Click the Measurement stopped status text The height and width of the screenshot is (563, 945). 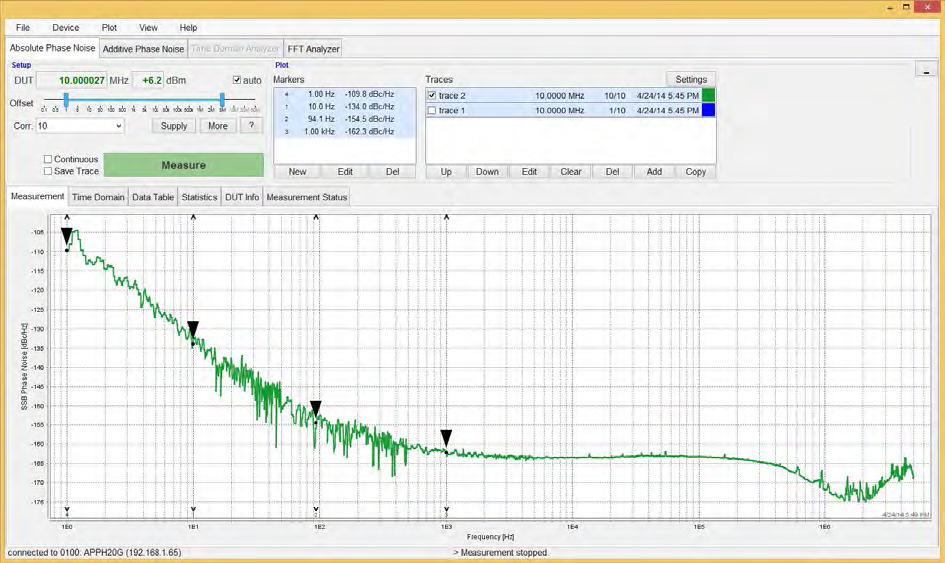pos(500,552)
